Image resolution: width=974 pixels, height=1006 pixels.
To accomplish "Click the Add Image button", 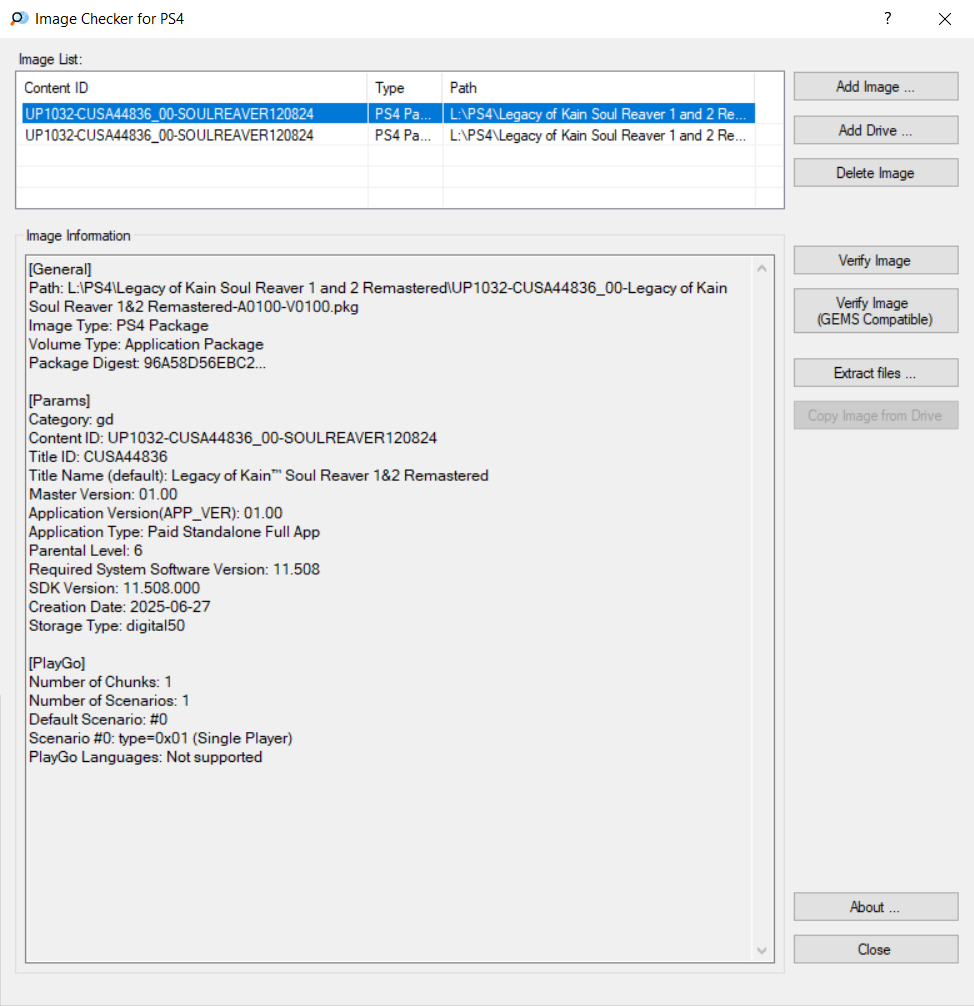I will (875, 87).
